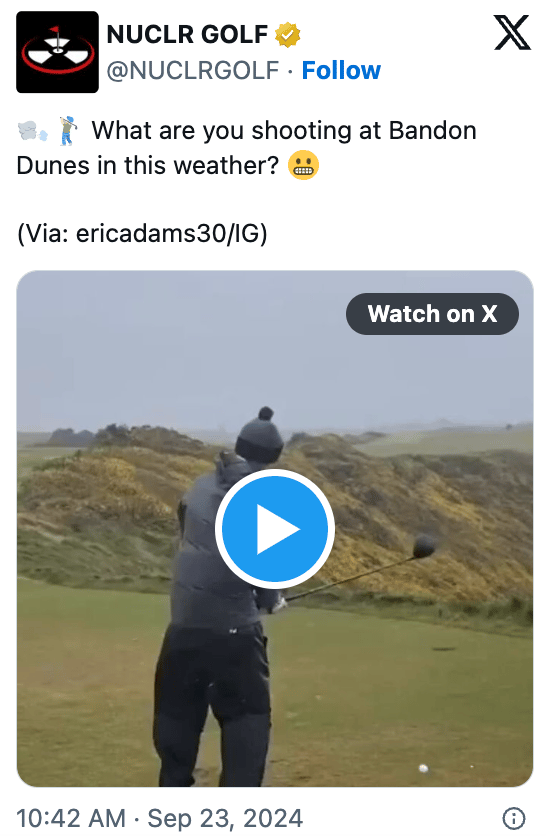Open the tweet timestamp 10:42 AM link
Viewport: 546px width, 836px height.
click(71, 818)
